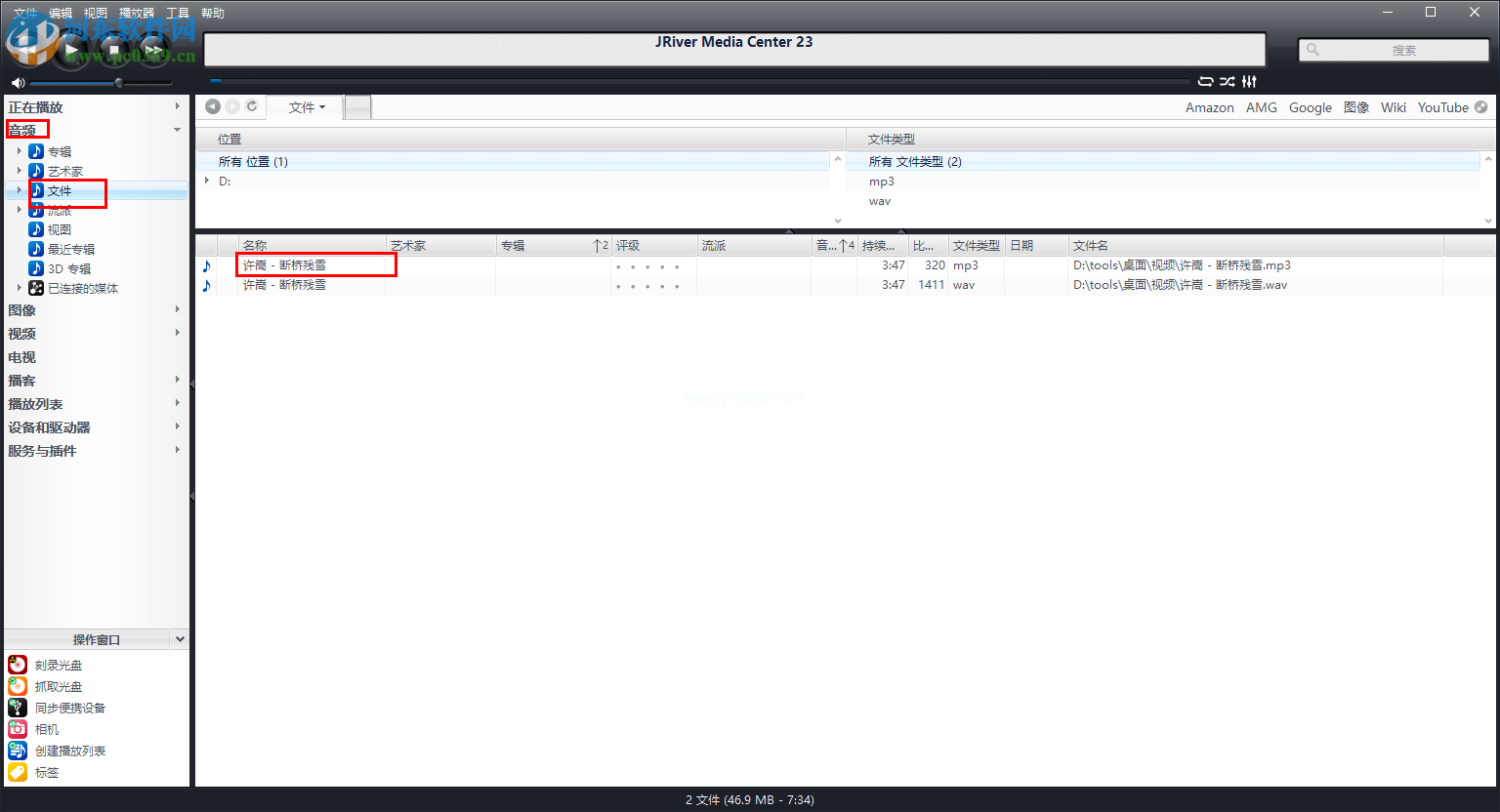1500x812 pixels.
Task: Sort by the 文件类型 column header
Action: (x=977, y=245)
